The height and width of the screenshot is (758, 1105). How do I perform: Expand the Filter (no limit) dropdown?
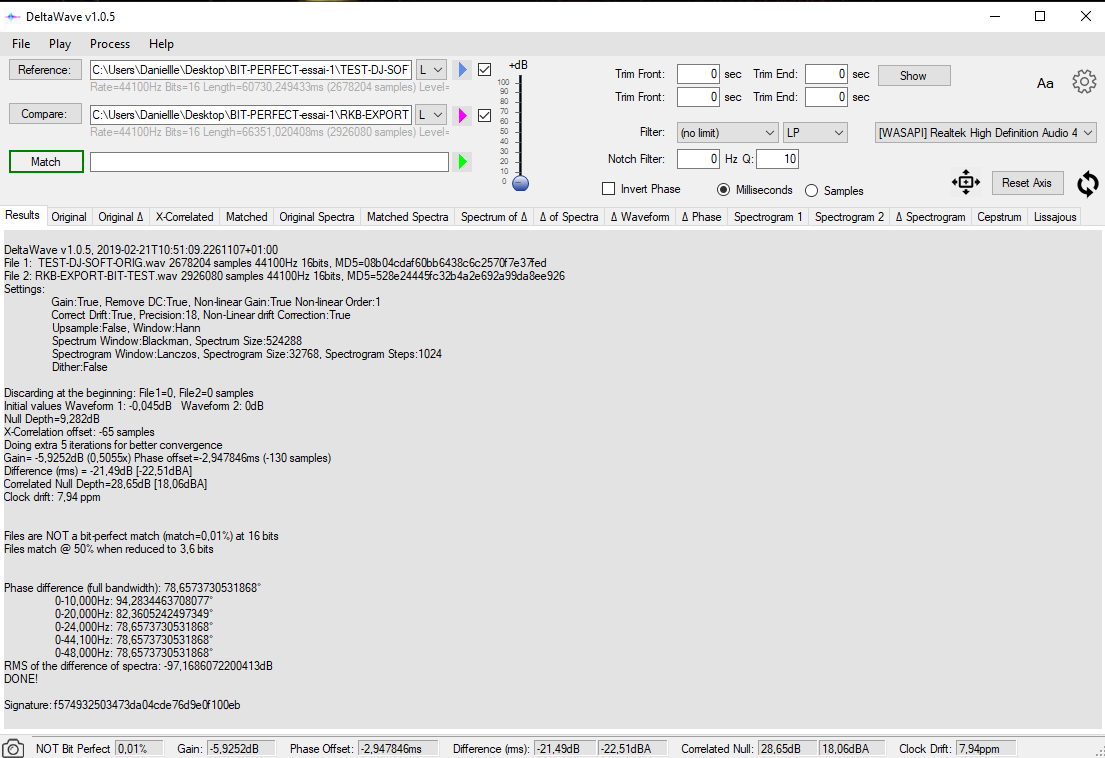pos(727,132)
